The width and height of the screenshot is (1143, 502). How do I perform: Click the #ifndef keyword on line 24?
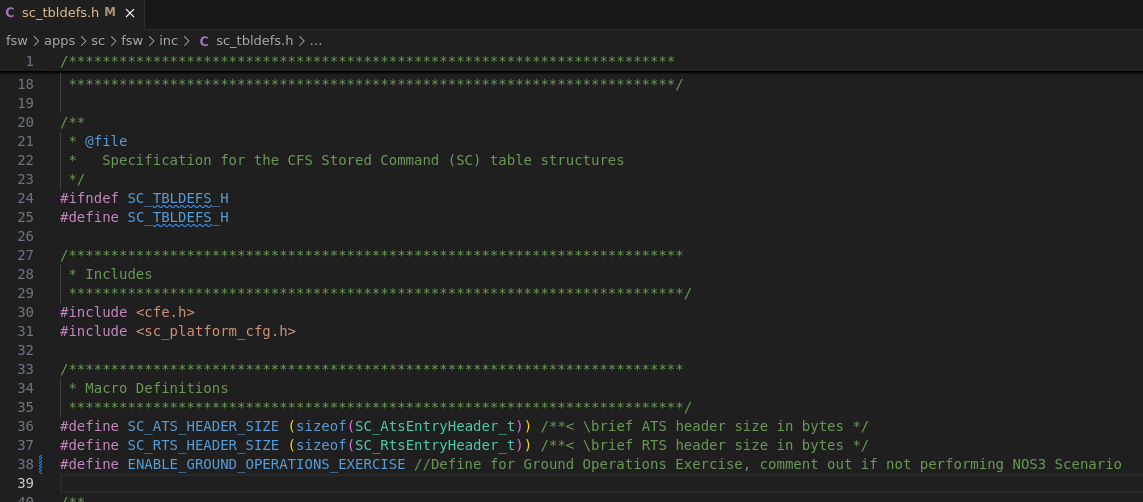(89, 198)
